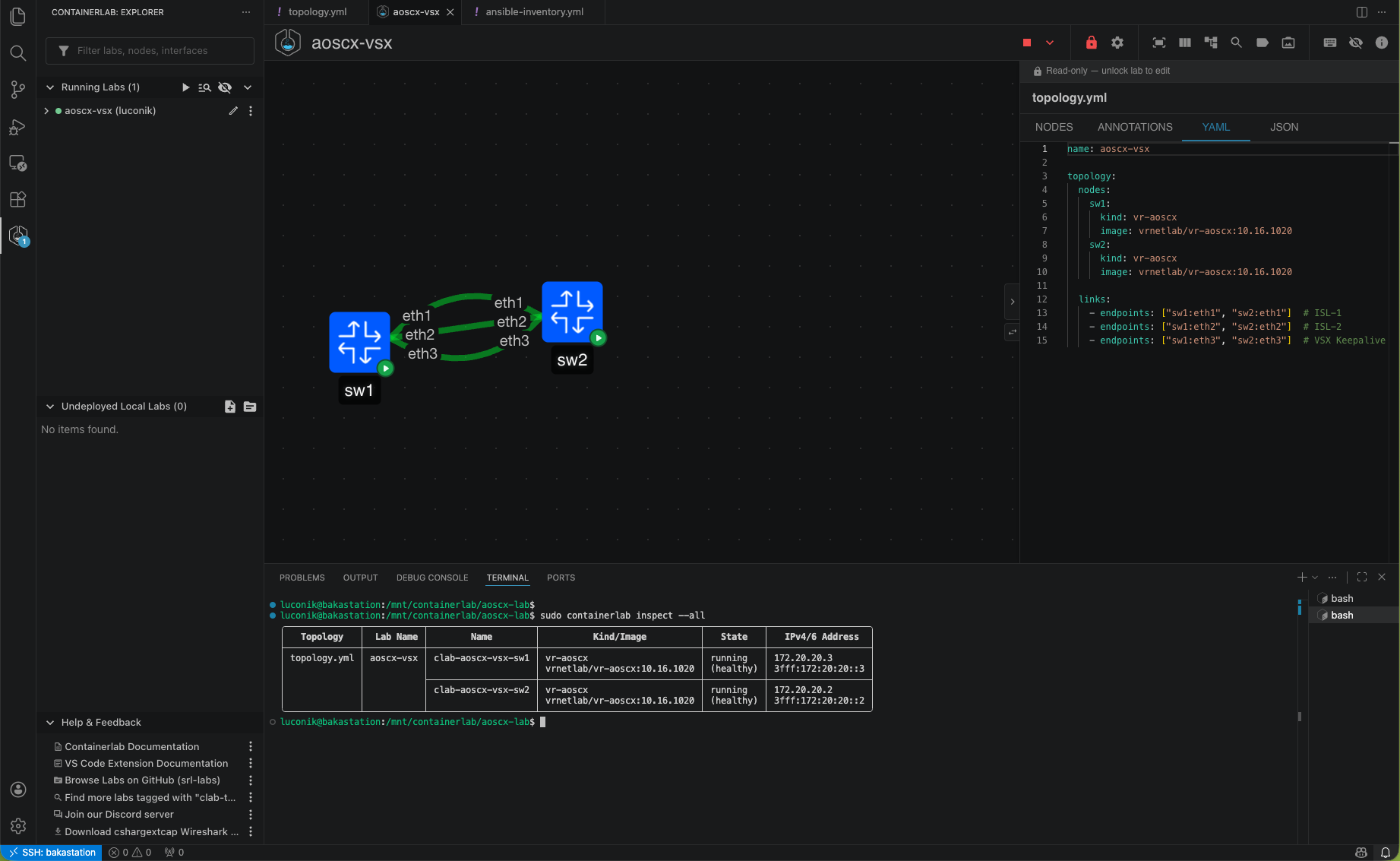Open the Explorer view in the activity bar
Image resolution: width=1400 pixels, height=861 pixels.
tap(17, 16)
